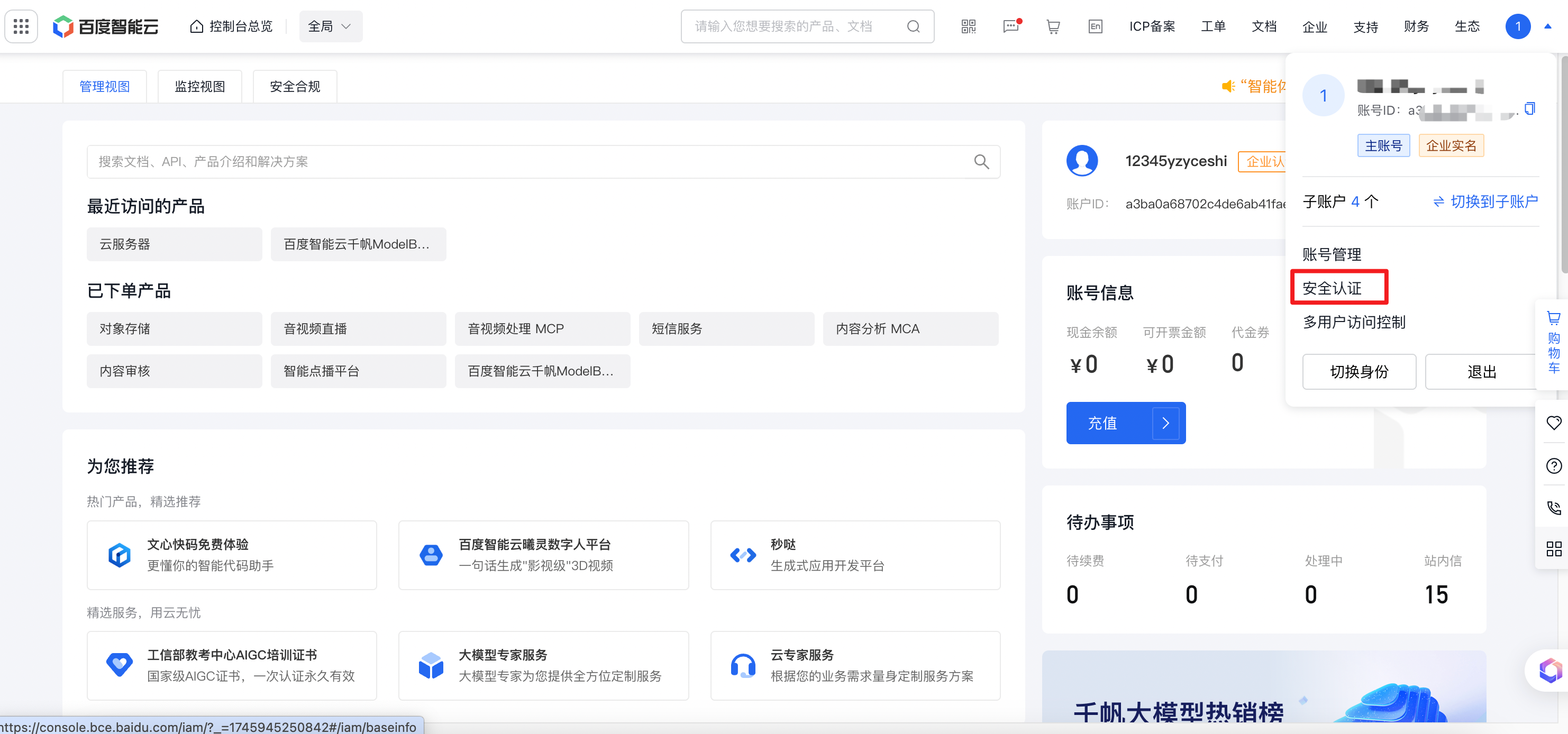The width and height of the screenshot is (1568, 734).
Task: Open the help question-mark icon
Action: [x=1553, y=465]
